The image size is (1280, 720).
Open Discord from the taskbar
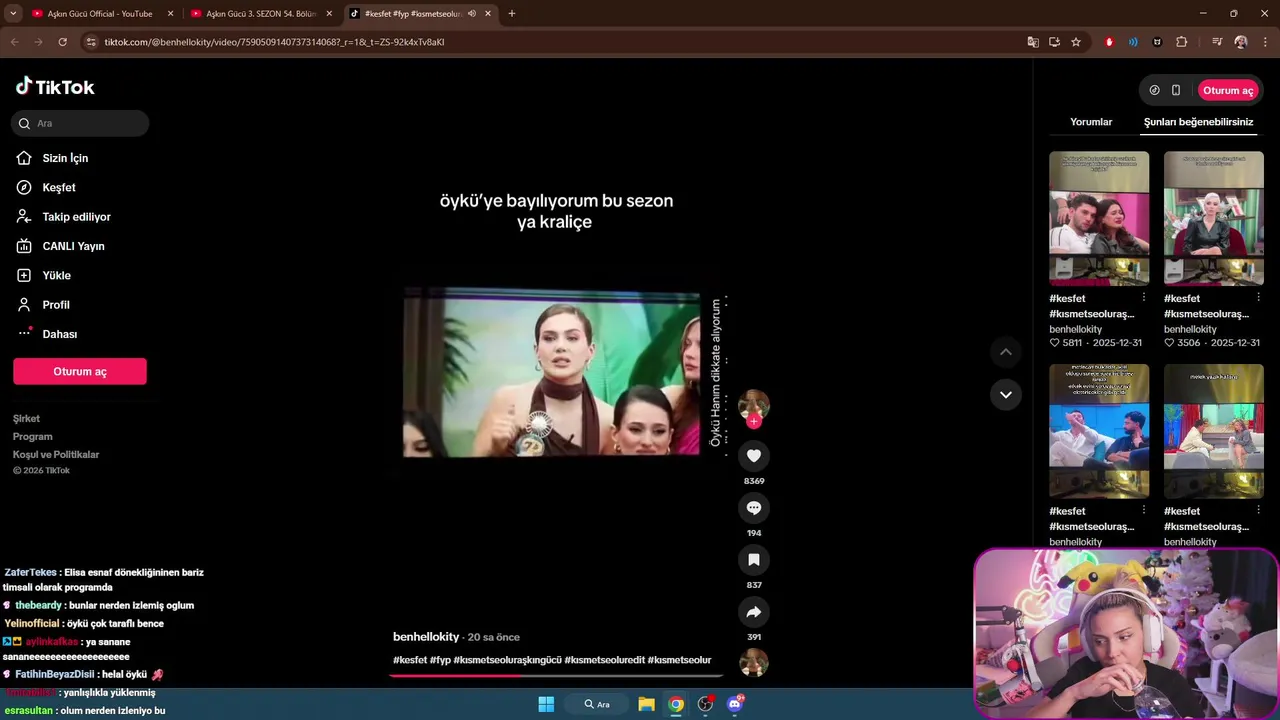point(735,704)
